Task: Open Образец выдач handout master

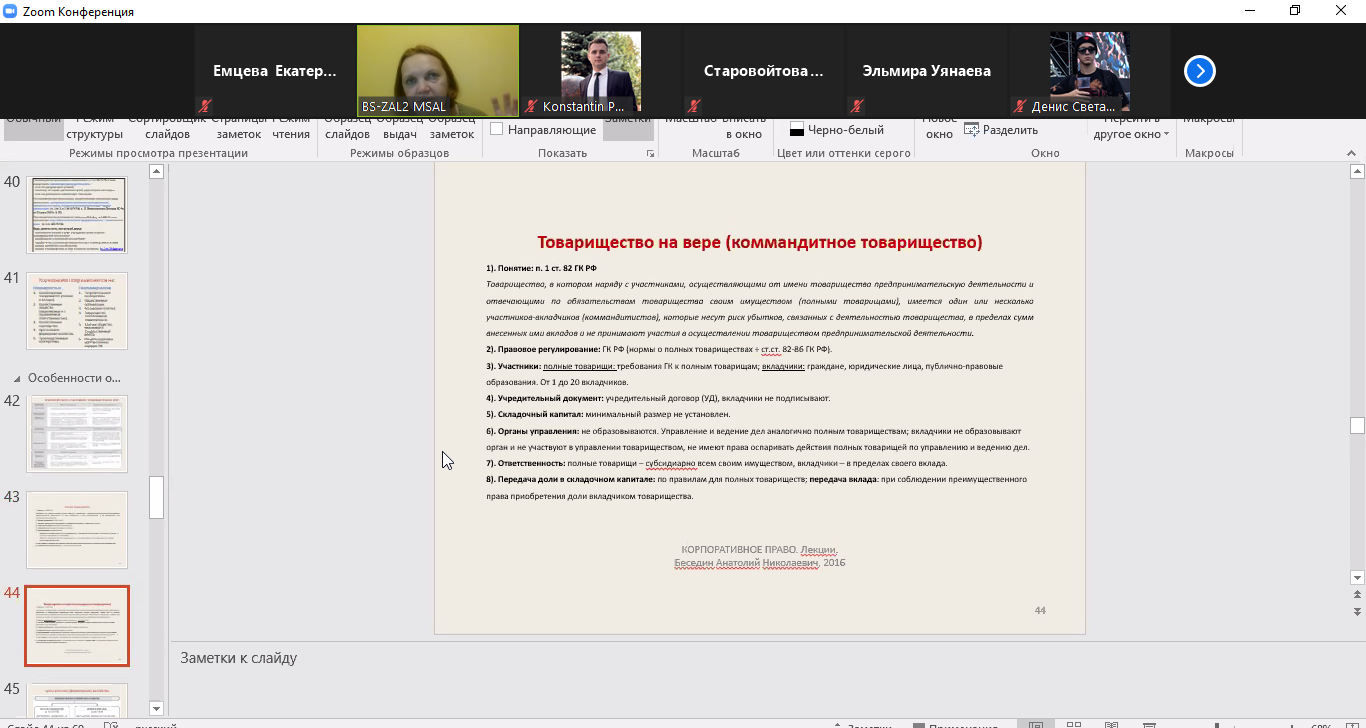Action: coord(400,127)
